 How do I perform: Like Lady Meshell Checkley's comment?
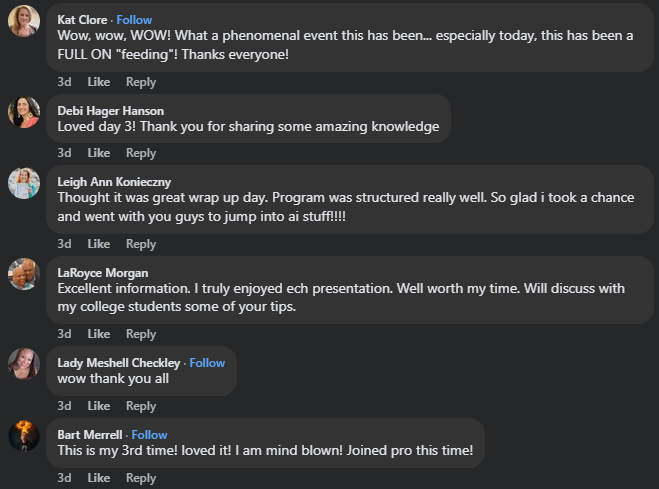98,406
